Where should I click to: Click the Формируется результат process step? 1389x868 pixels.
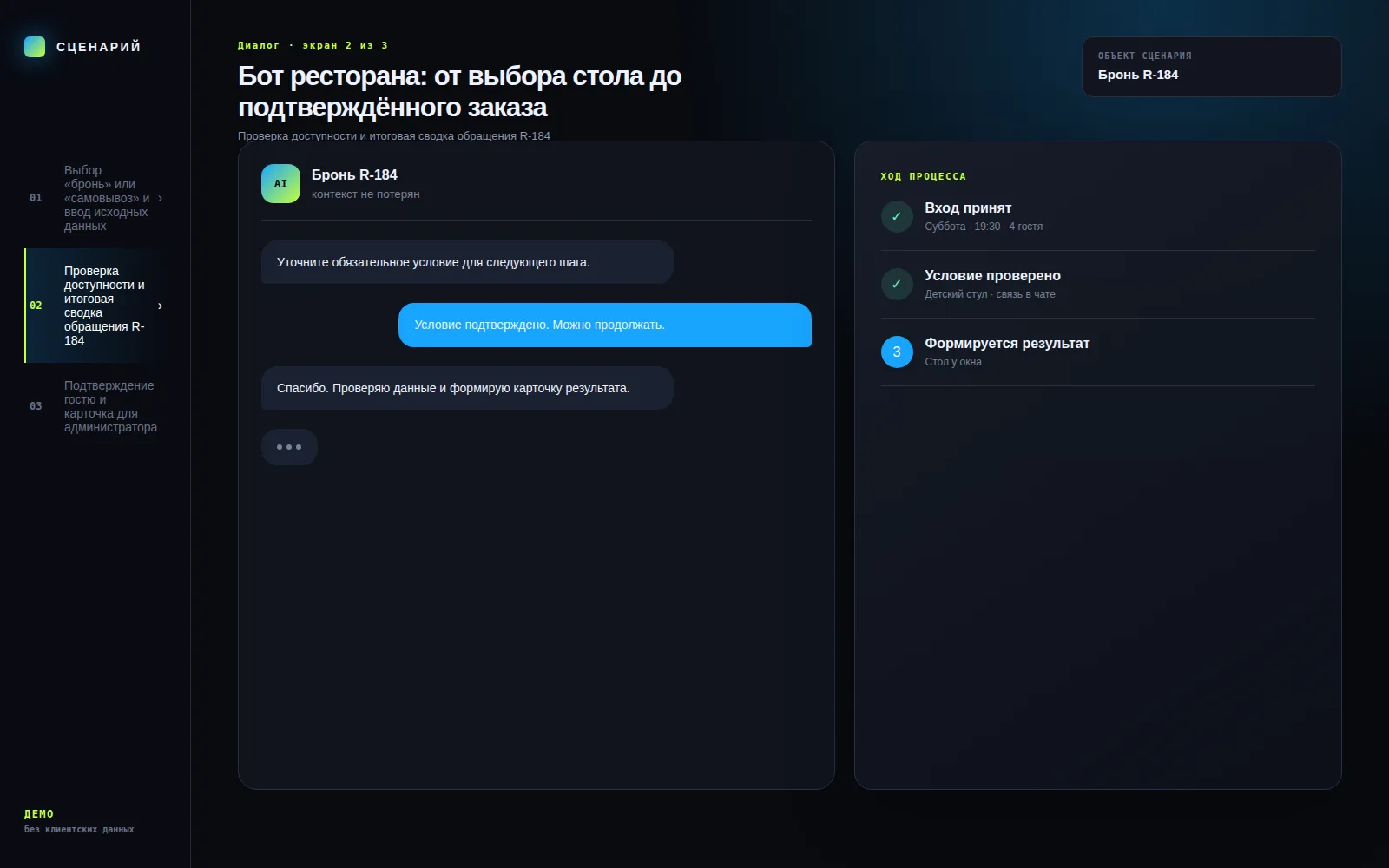(x=1097, y=352)
